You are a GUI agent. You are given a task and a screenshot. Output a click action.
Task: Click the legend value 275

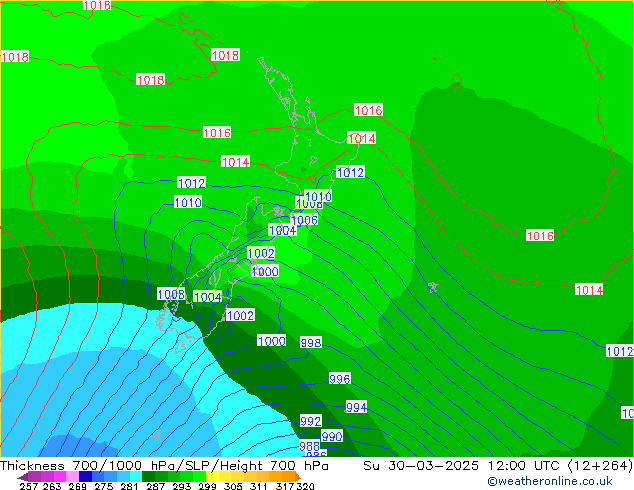104,486
